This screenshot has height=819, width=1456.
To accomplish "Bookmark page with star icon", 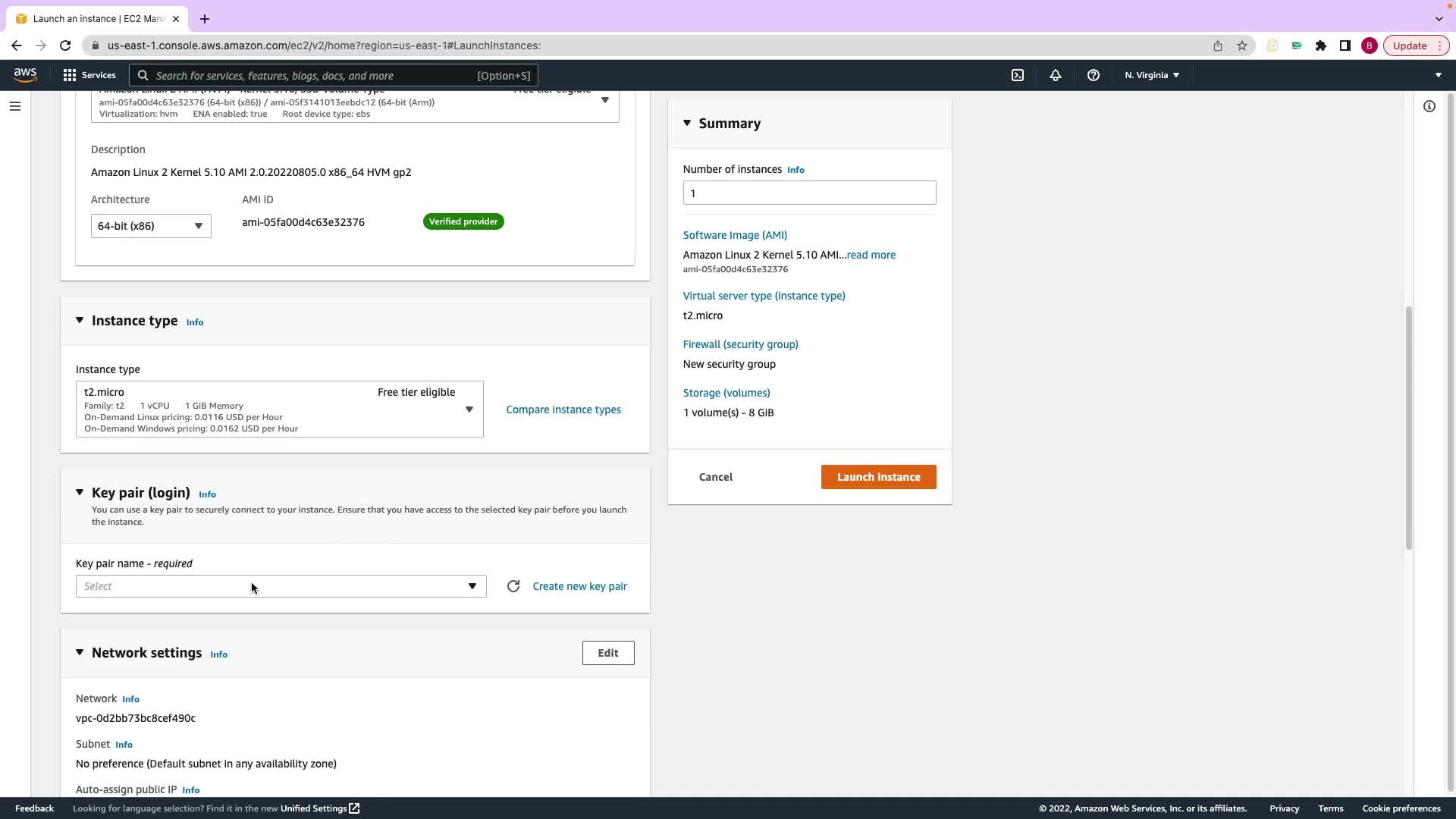I will pos(1241,45).
